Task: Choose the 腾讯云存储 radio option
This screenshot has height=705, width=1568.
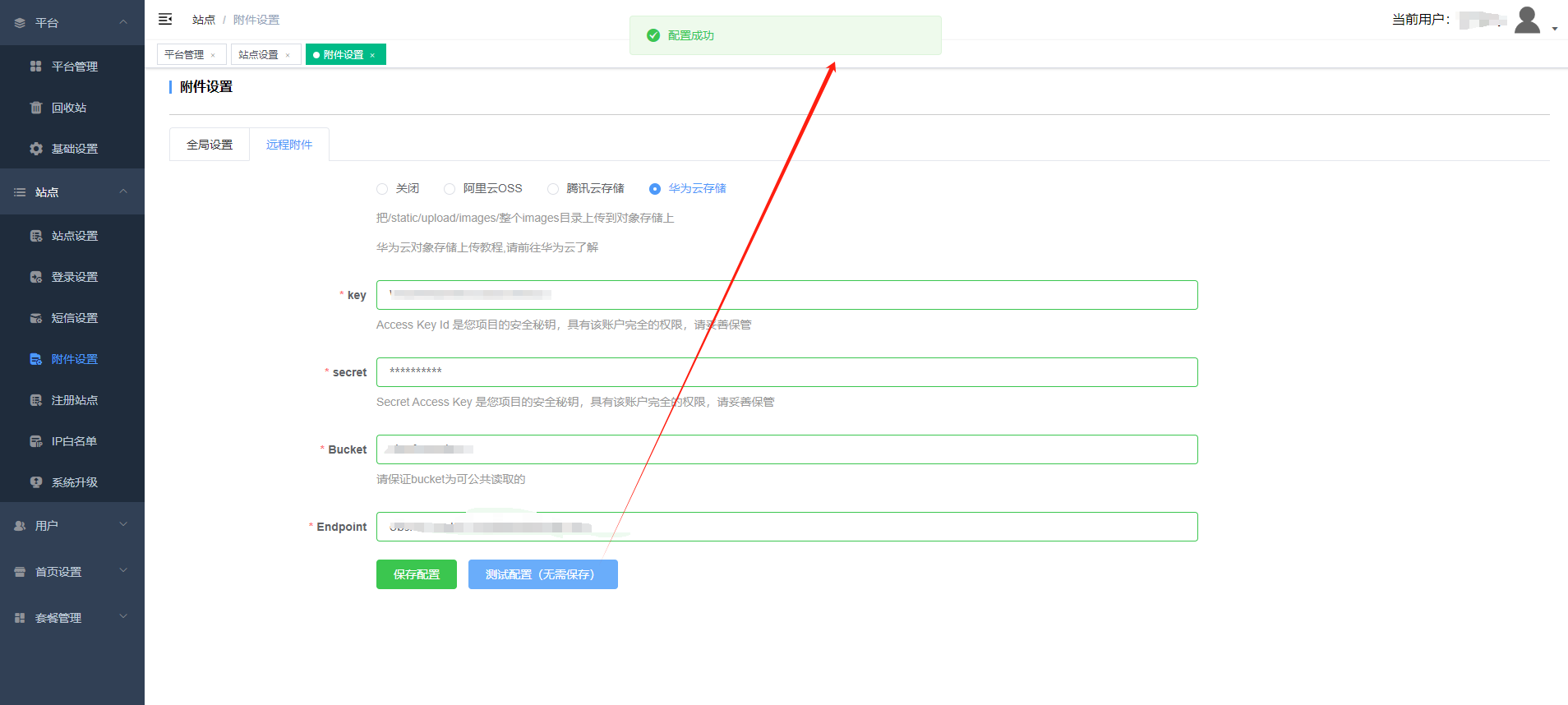Action: click(x=553, y=189)
